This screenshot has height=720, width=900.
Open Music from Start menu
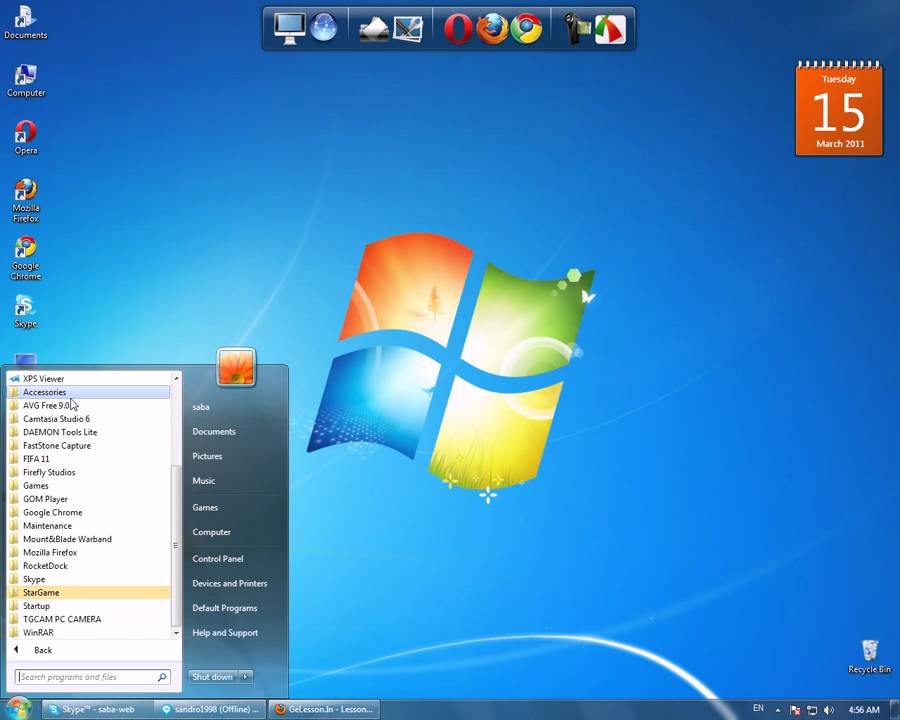coord(204,481)
